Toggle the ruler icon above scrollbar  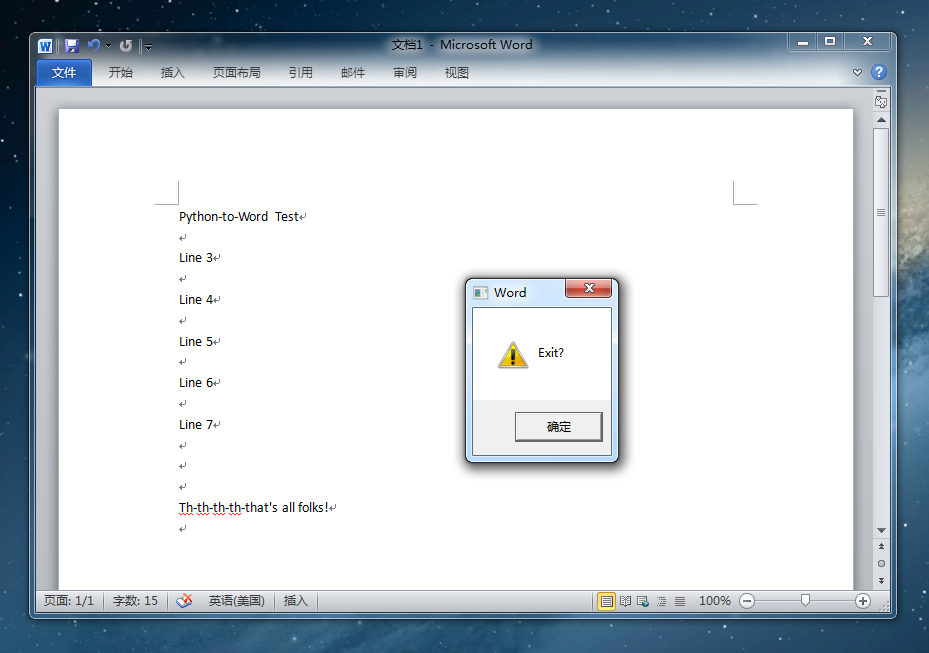(881, 101)
